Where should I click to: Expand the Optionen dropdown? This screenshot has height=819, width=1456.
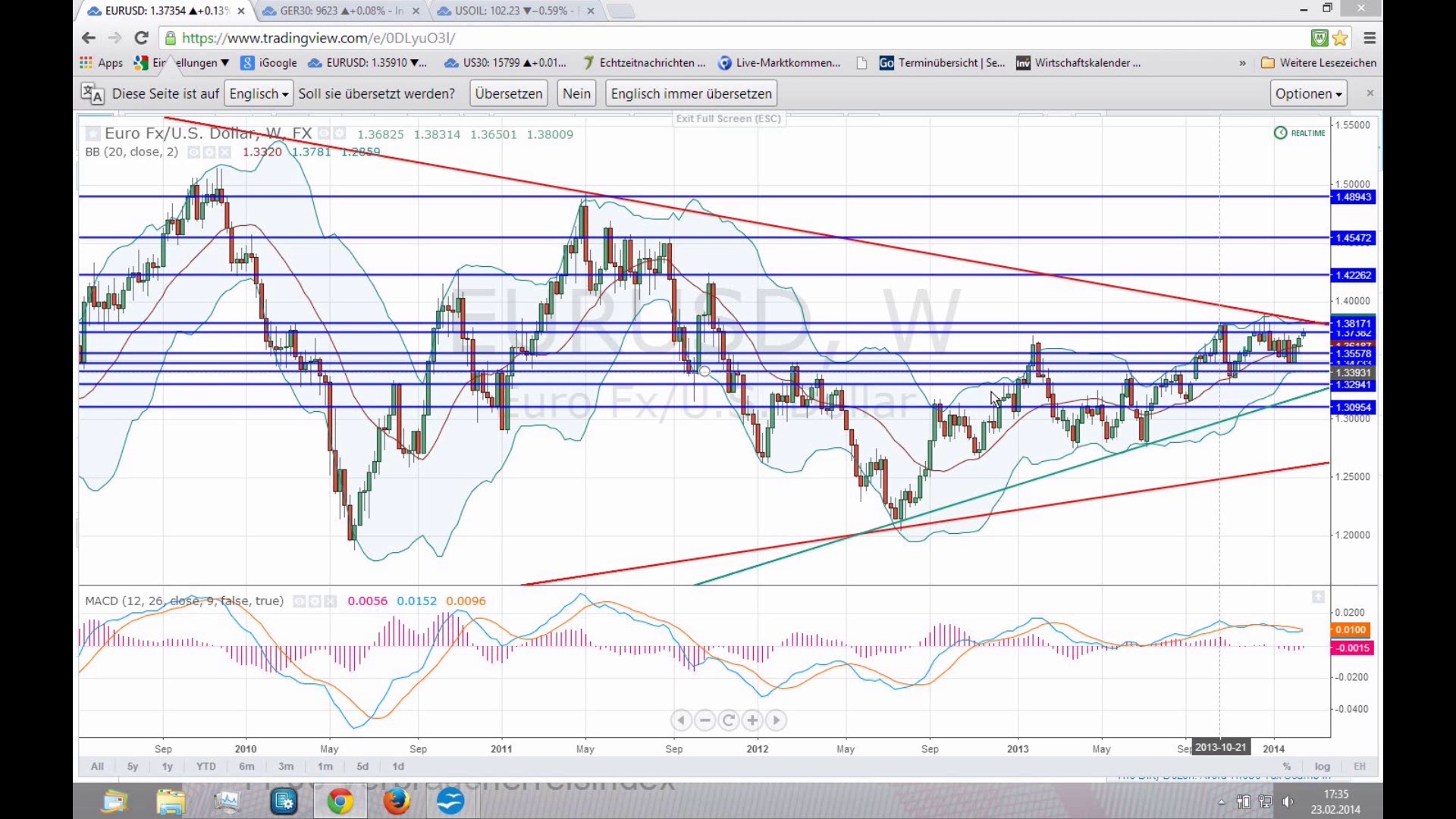click(1308, 94)
